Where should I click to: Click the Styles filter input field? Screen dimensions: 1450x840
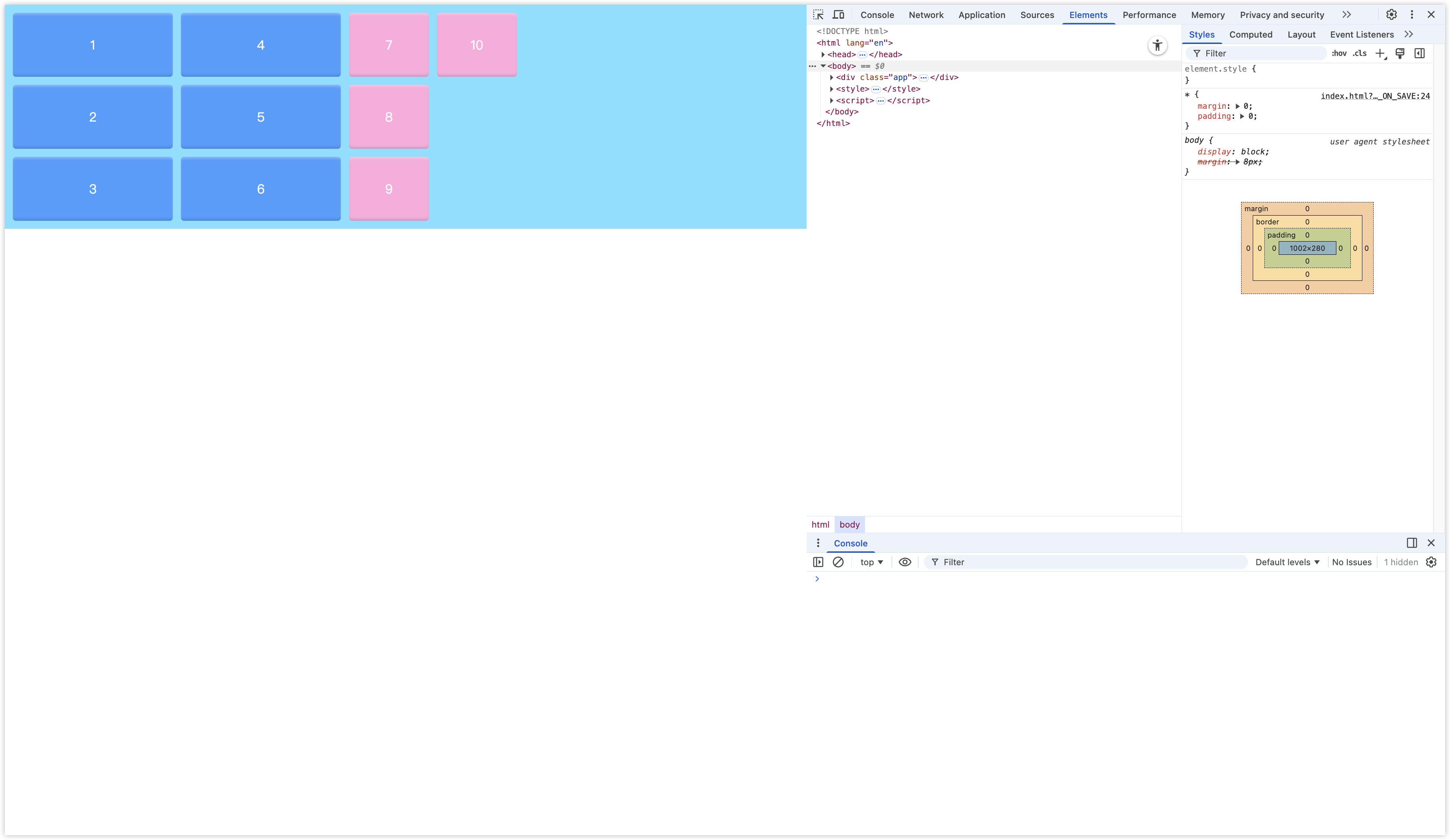1260,54
